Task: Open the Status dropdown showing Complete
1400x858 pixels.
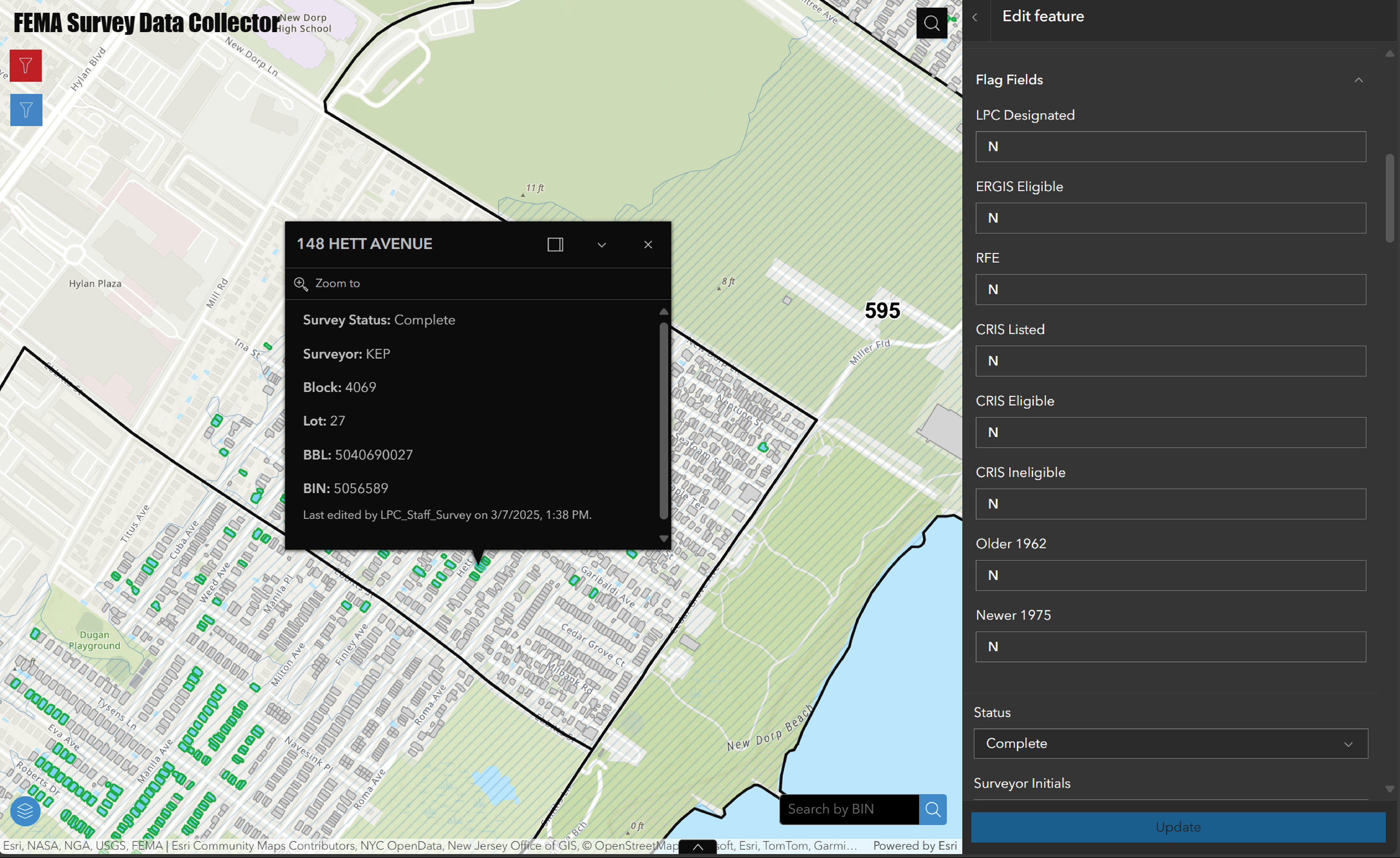Action: coord(1170,743)
